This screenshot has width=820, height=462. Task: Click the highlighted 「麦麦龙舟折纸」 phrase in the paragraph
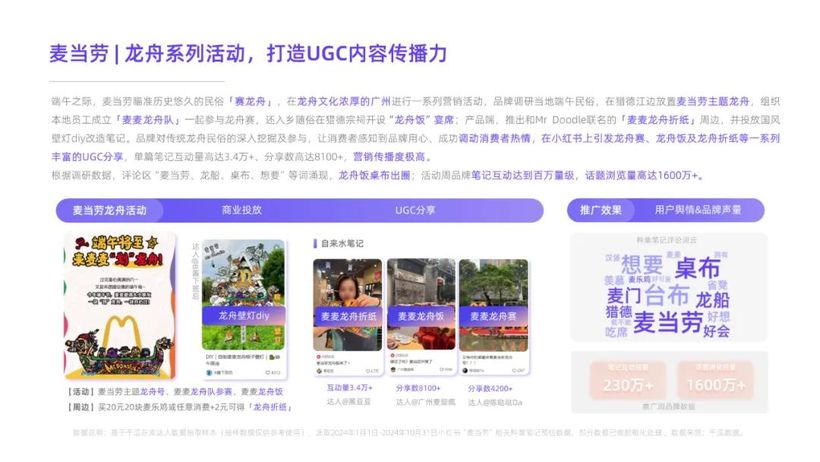[659, 120]
